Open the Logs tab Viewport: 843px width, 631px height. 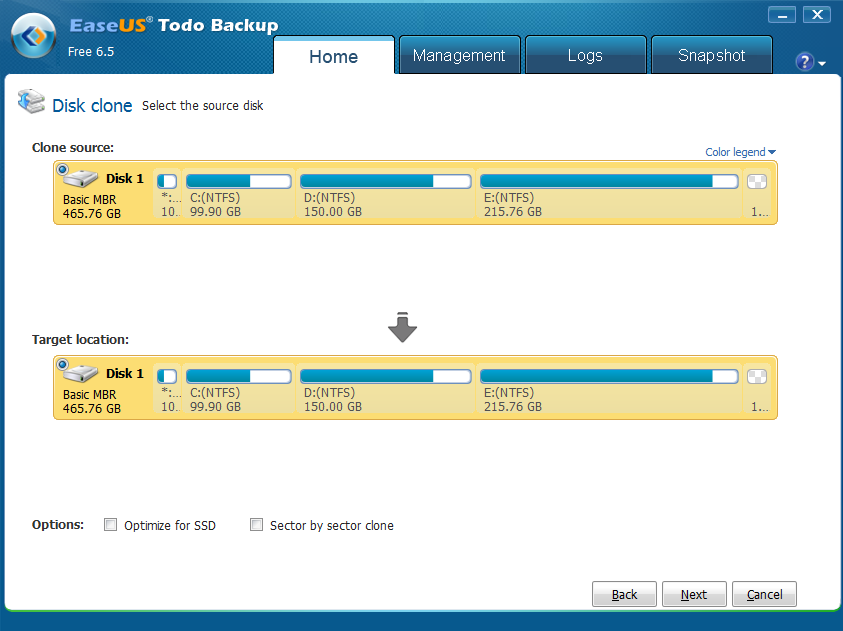(585, 55)
